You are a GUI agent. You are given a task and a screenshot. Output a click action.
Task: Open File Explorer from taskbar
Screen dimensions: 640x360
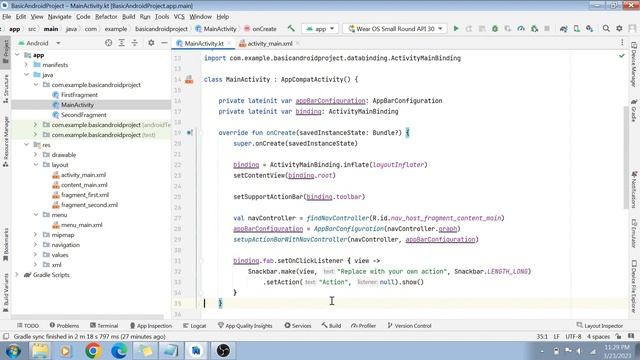[x=40, y=351]
